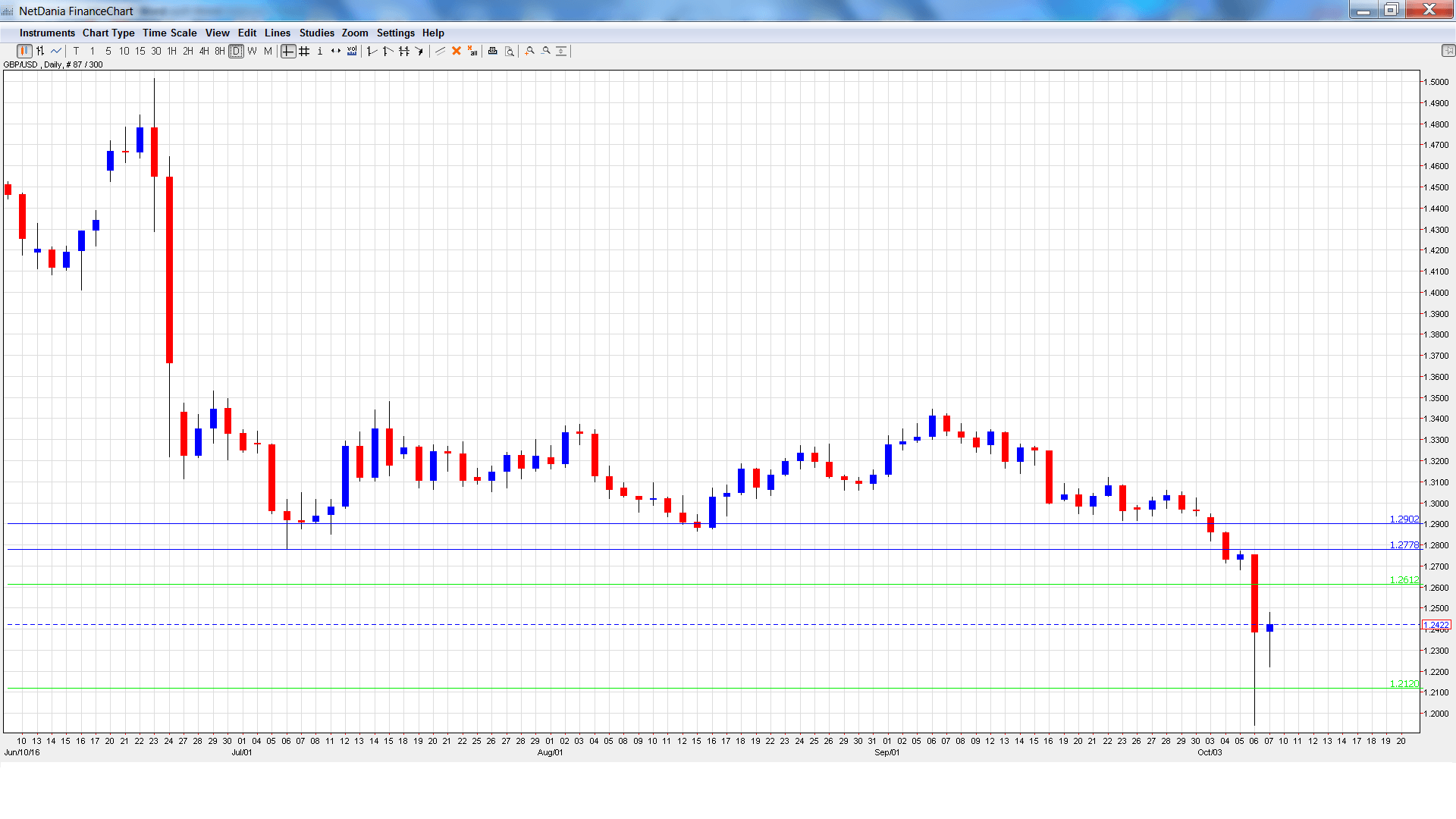This screenshot has height=819, width=1456.
Task: Click the zoom out magnifier icon
Action: pyautogui.click(x=546, y=51)
